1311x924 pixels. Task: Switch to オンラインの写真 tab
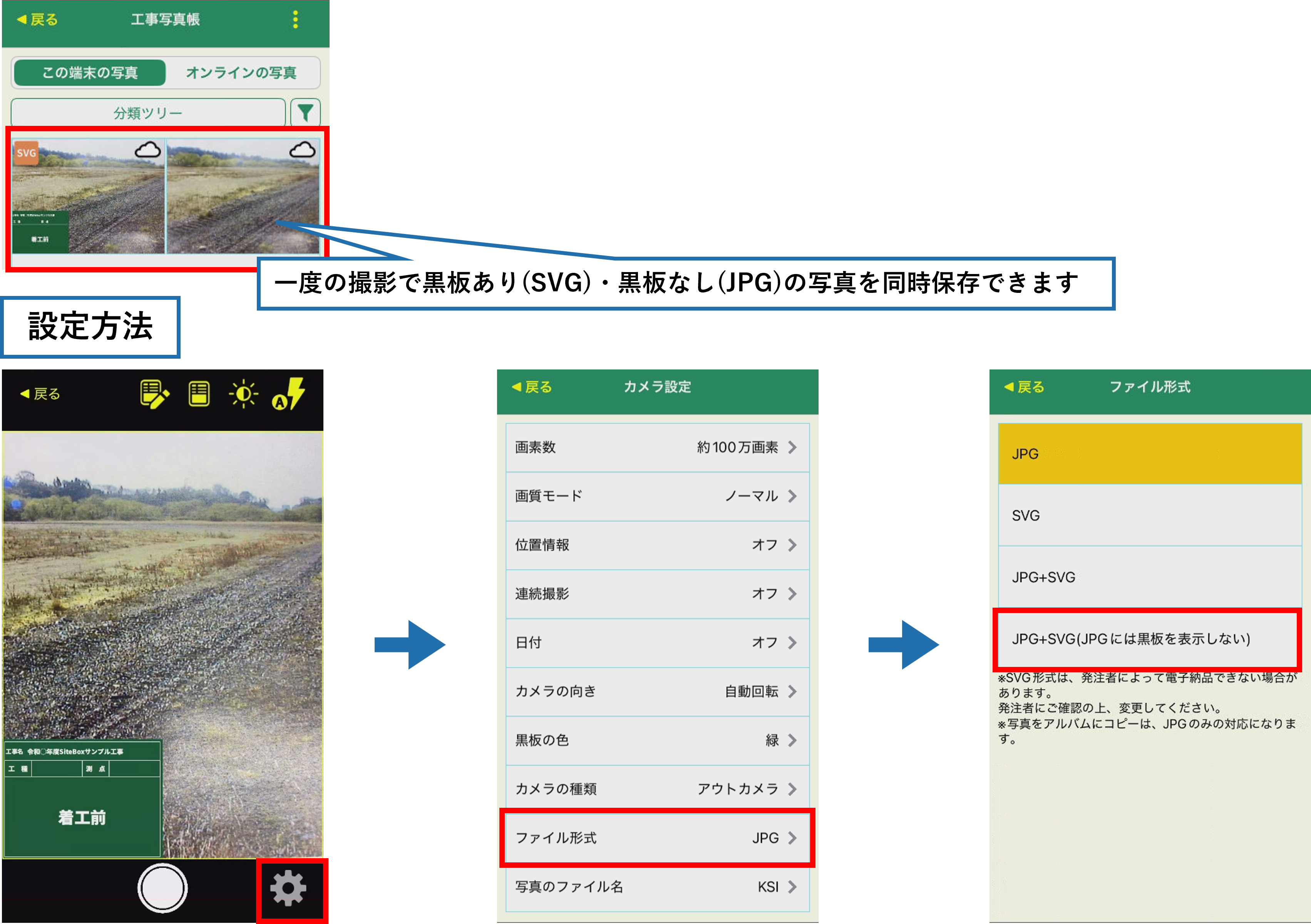coord(241,72)
